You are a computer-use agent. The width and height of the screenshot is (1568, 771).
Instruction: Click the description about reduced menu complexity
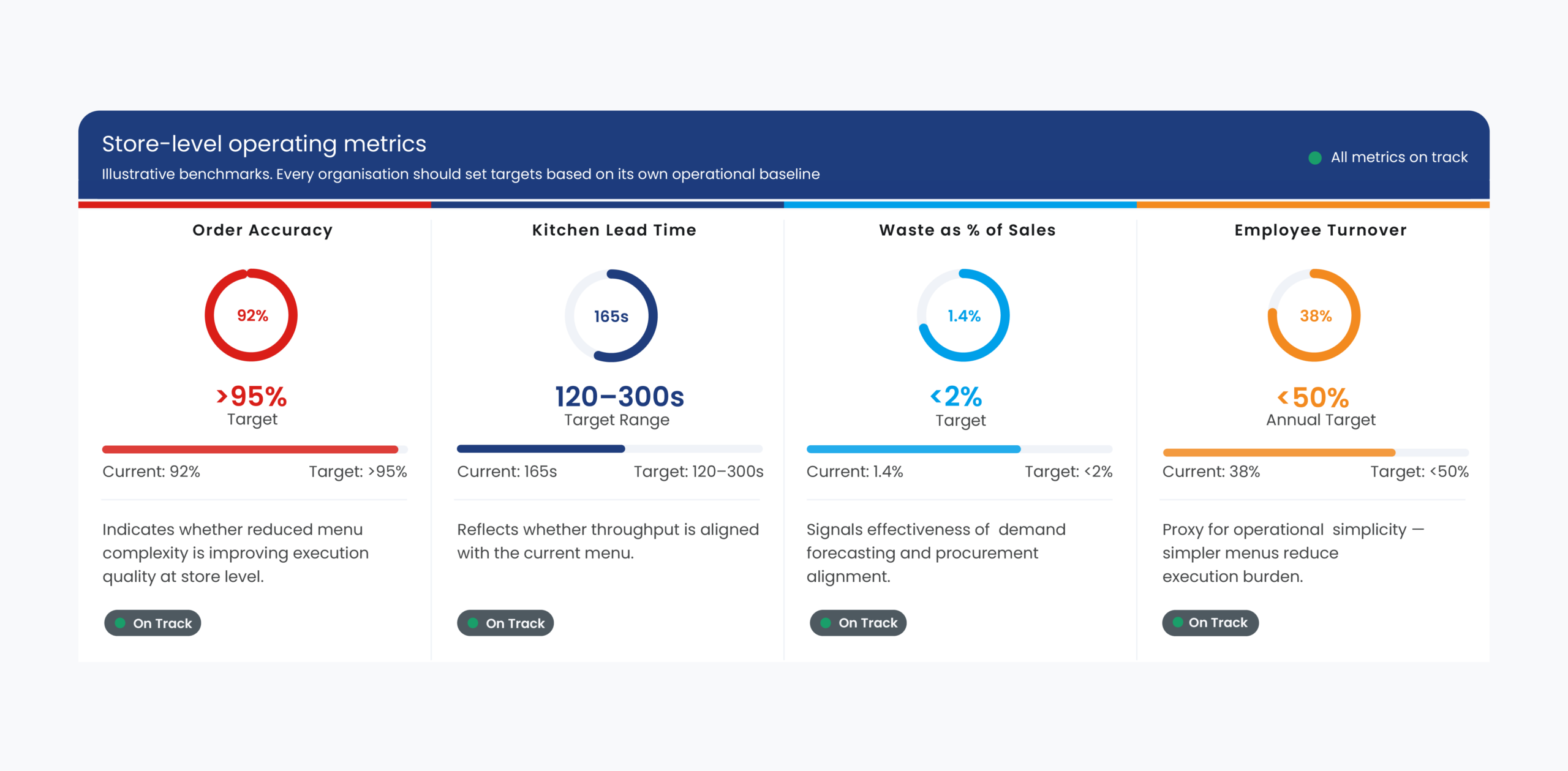click(x=236, y=553)
